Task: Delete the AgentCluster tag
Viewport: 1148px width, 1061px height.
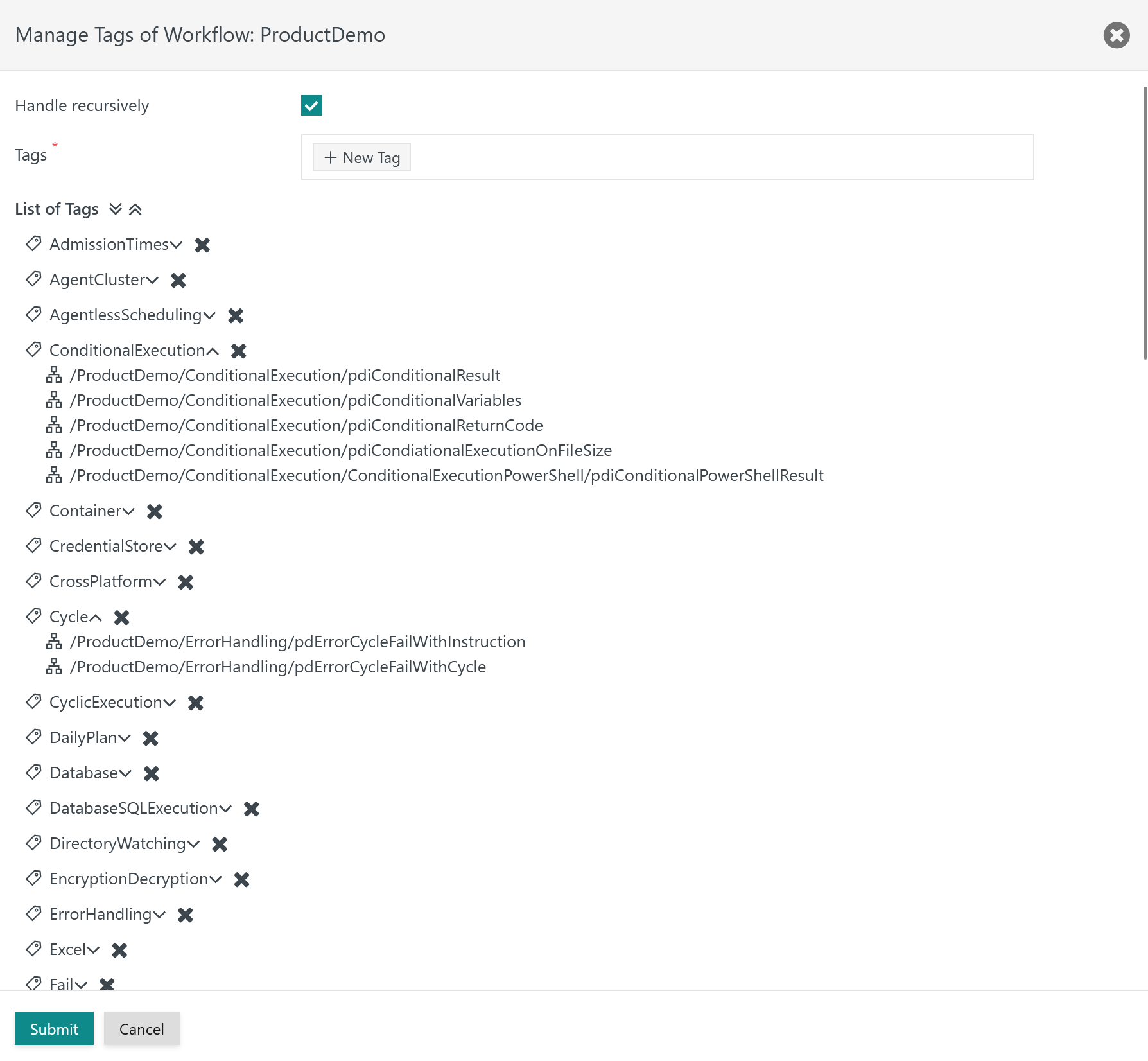Action: (178, 280)
